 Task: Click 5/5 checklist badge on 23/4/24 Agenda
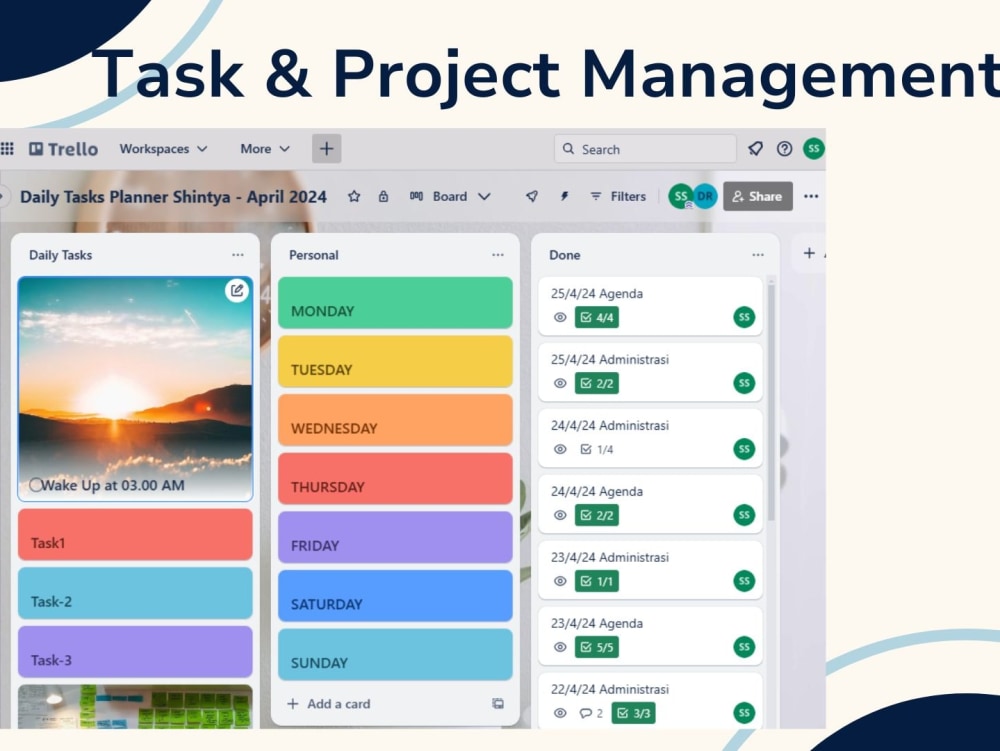597,647
